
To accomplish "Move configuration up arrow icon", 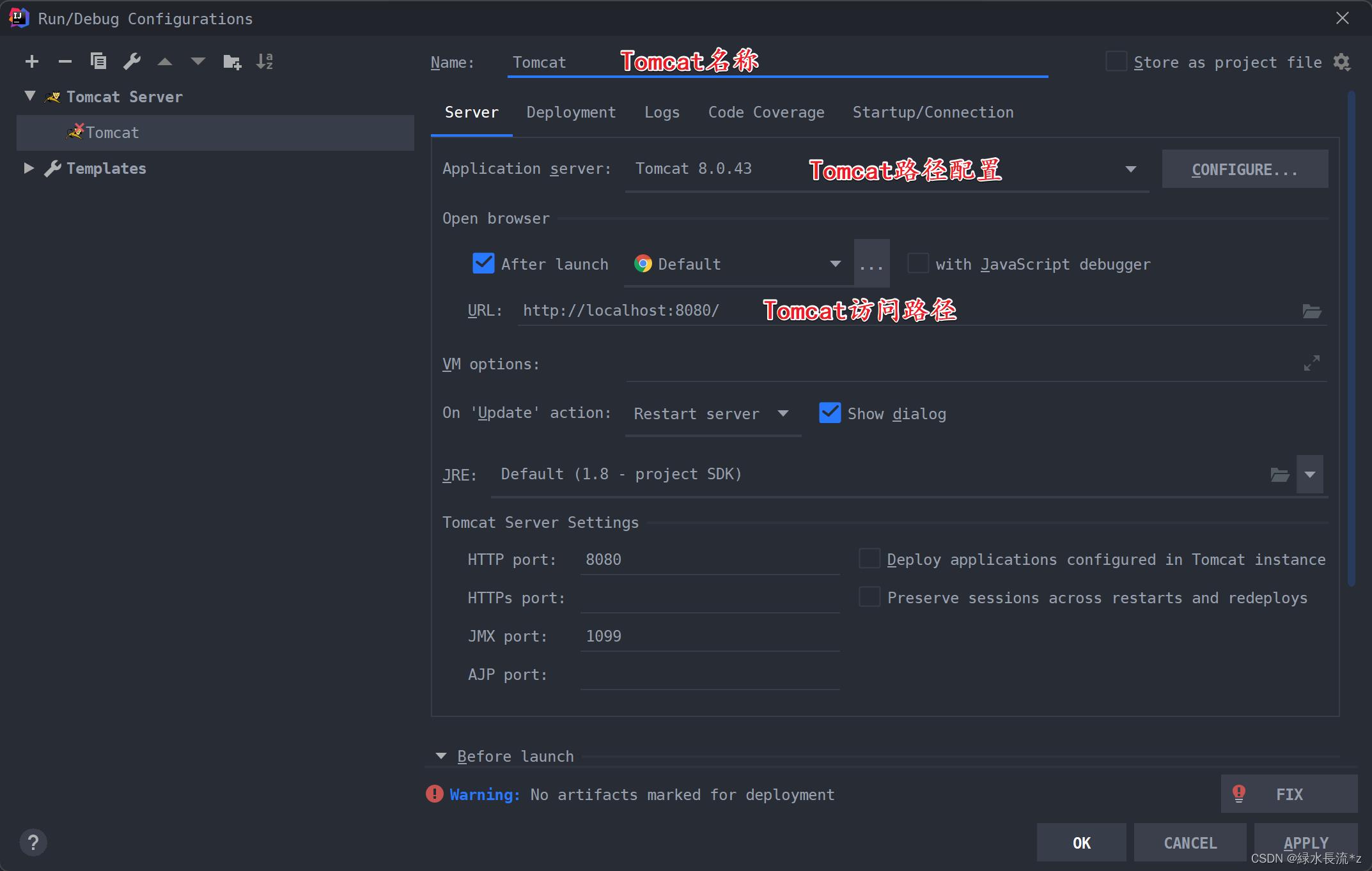I will 165,61.
